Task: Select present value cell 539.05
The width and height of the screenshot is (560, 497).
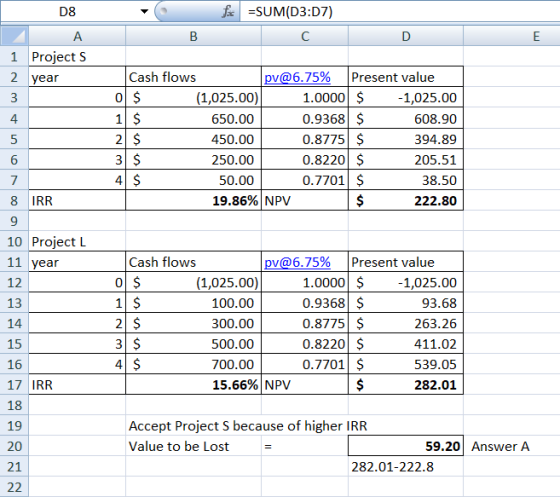Action: coord(406,364)
